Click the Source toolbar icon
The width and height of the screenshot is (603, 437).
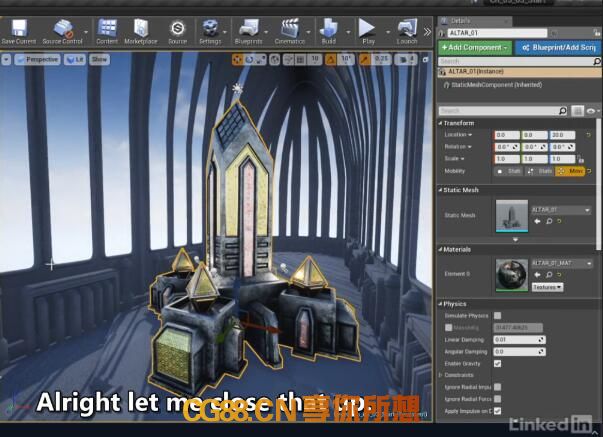pos(177,32)
